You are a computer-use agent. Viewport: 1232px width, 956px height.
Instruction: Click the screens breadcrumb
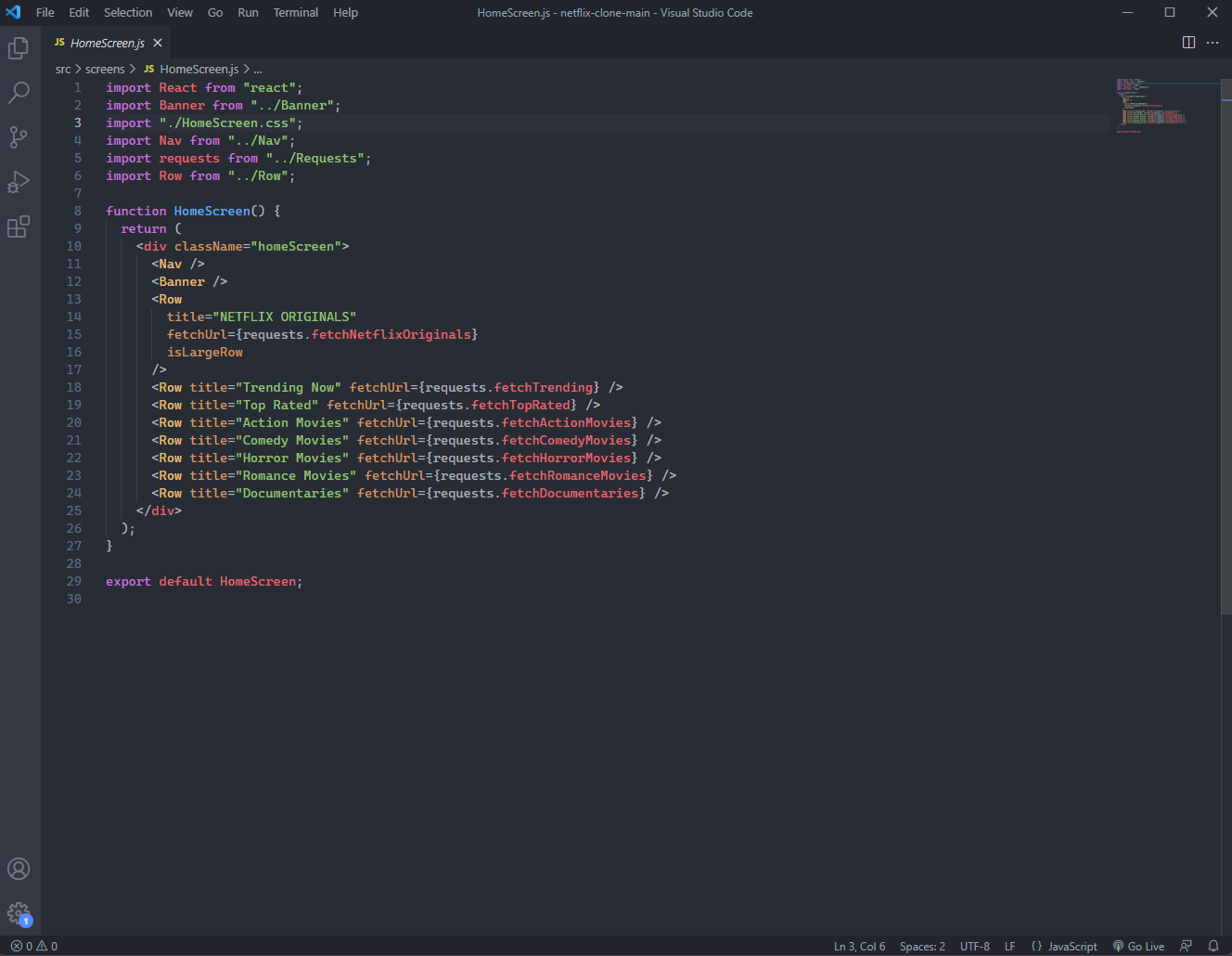(x=105, y=69)
